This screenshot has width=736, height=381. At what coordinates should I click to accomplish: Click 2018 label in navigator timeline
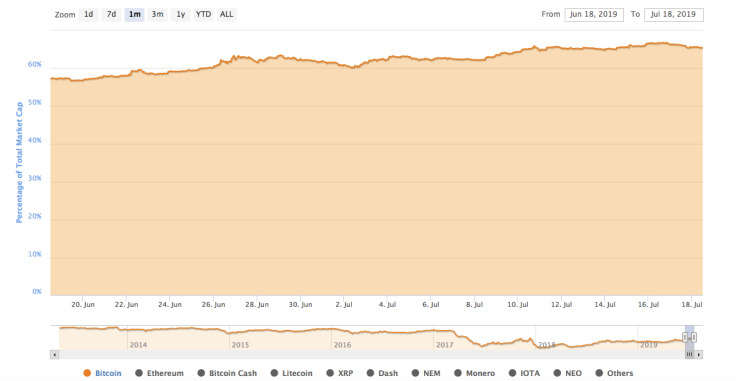[546, 345]
